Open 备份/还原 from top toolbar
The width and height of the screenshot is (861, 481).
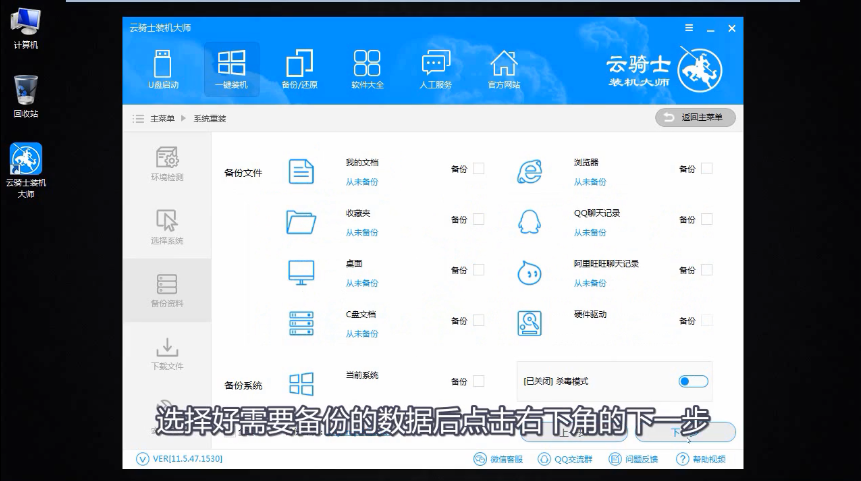pyautogui.click(x=299, y=70)
